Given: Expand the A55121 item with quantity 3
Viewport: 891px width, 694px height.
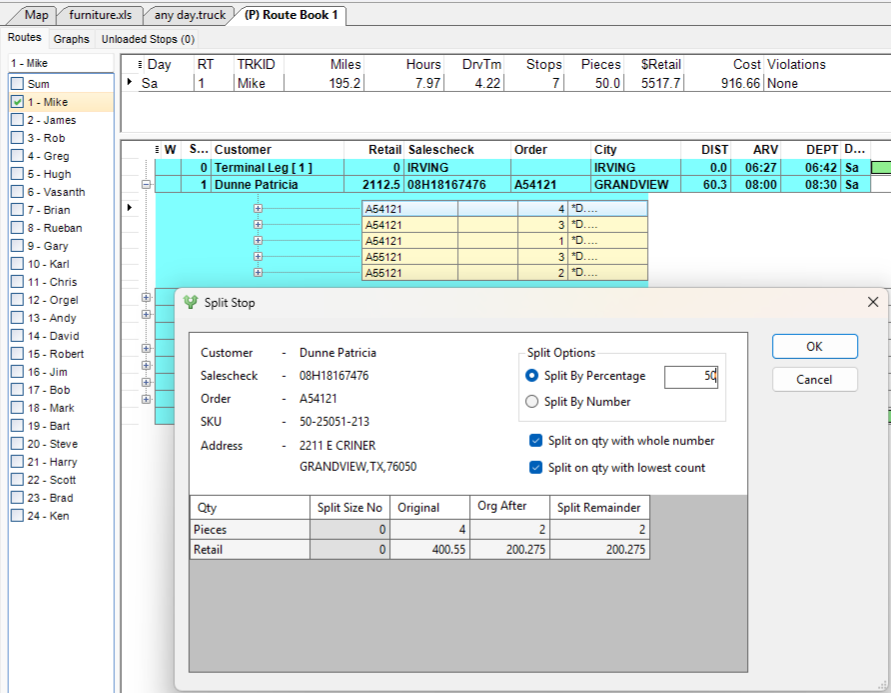Looking at the screenshot, I should [x=258, y=256].
